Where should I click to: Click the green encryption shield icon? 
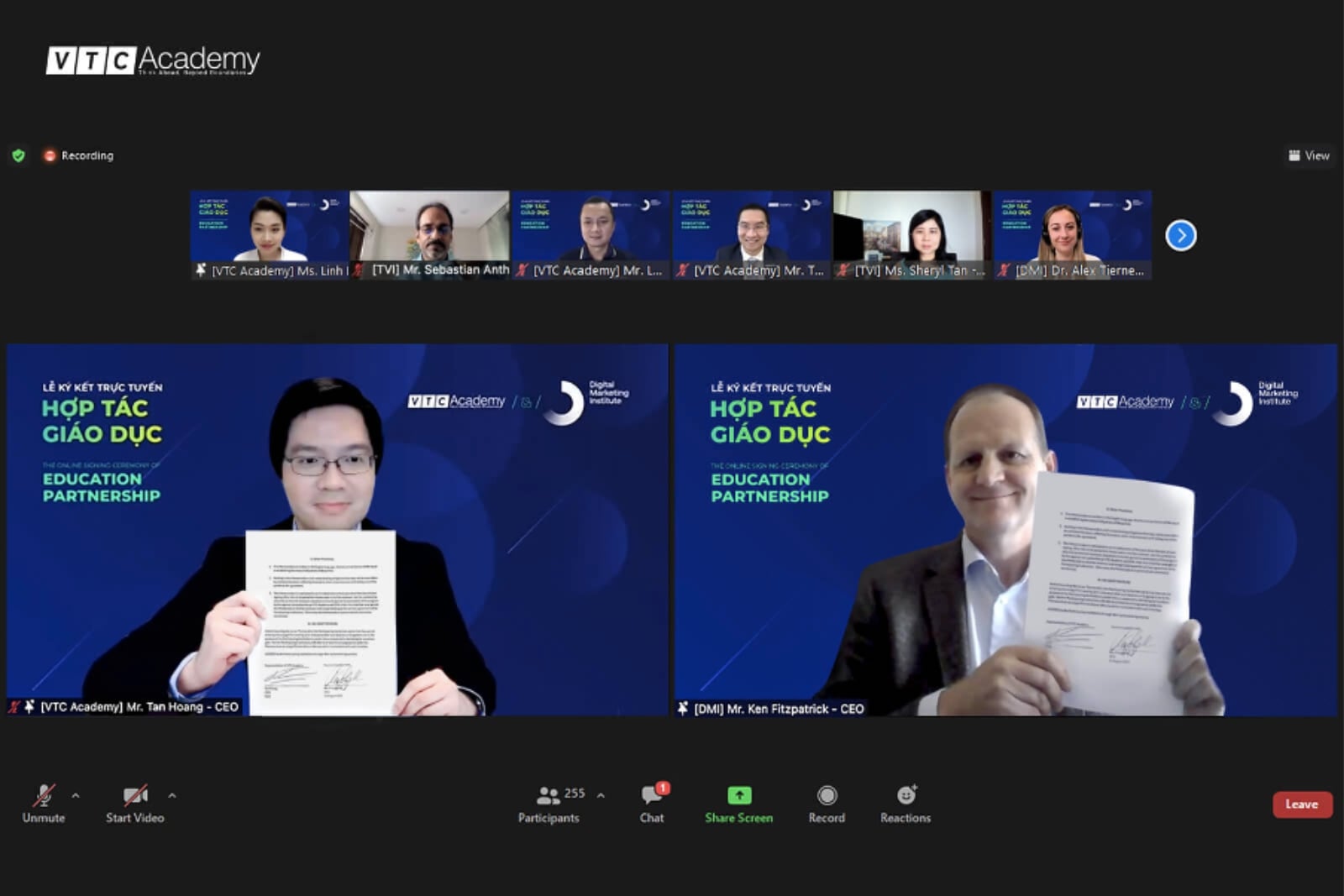pyautogui.click(x=18, y=155)
